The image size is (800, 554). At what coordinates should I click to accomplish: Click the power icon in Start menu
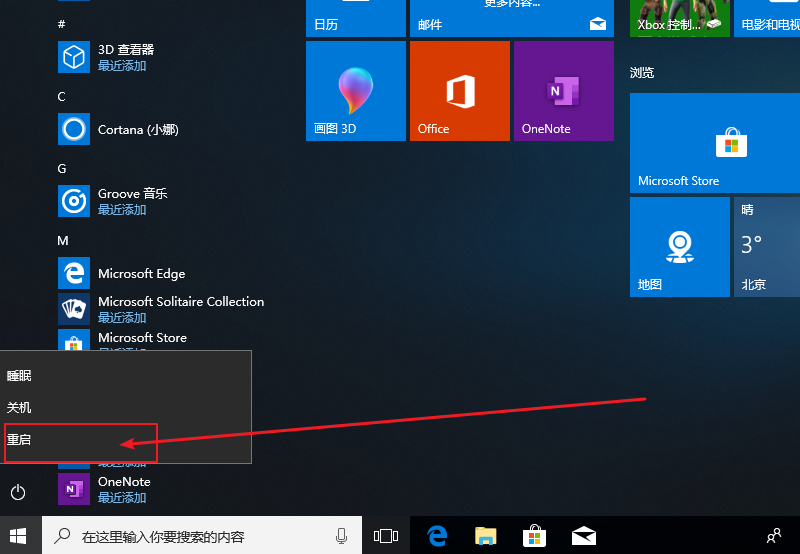(x=17, y=492)
